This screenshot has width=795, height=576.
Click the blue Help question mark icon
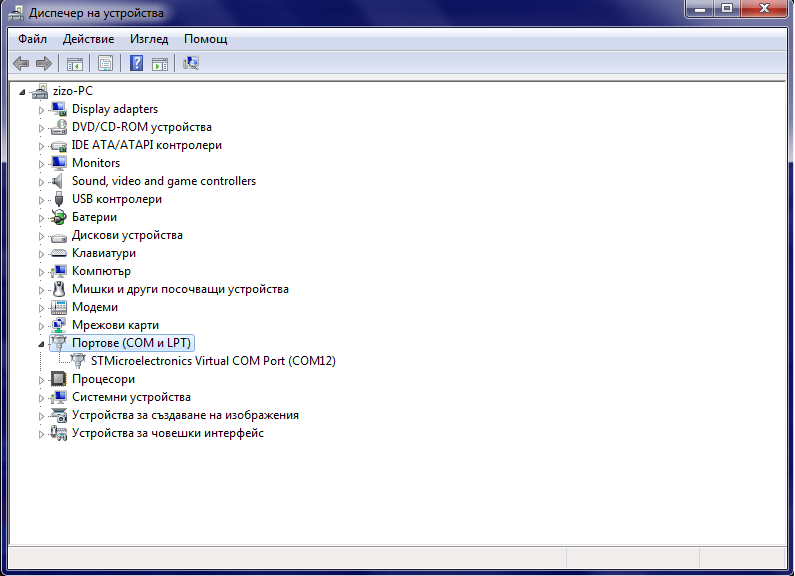click(136, 64)
